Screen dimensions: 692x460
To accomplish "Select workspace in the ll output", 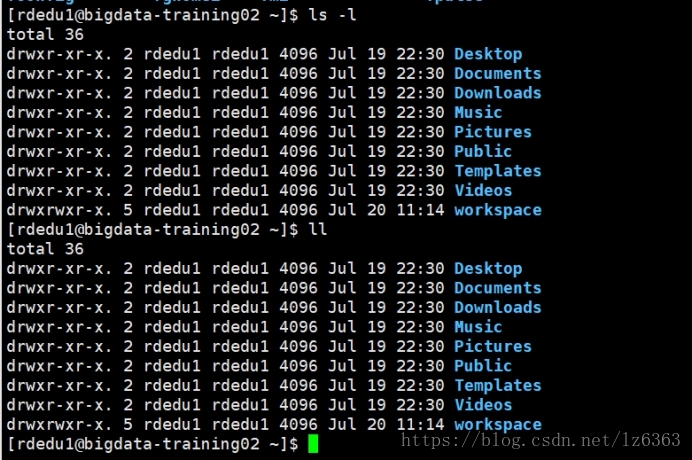I will click(x=498, y=425).
